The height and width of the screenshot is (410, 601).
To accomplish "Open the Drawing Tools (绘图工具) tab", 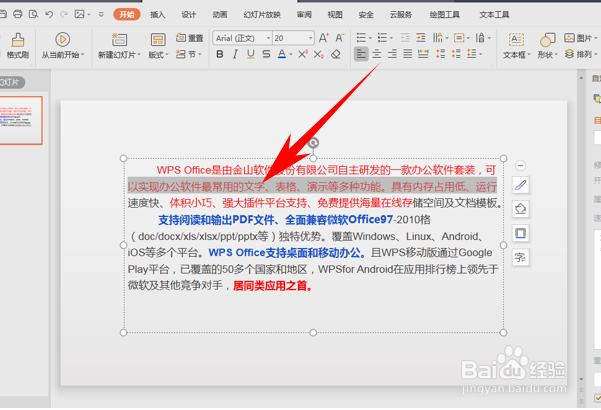I will pyautogui.click(x=445, y=15).
